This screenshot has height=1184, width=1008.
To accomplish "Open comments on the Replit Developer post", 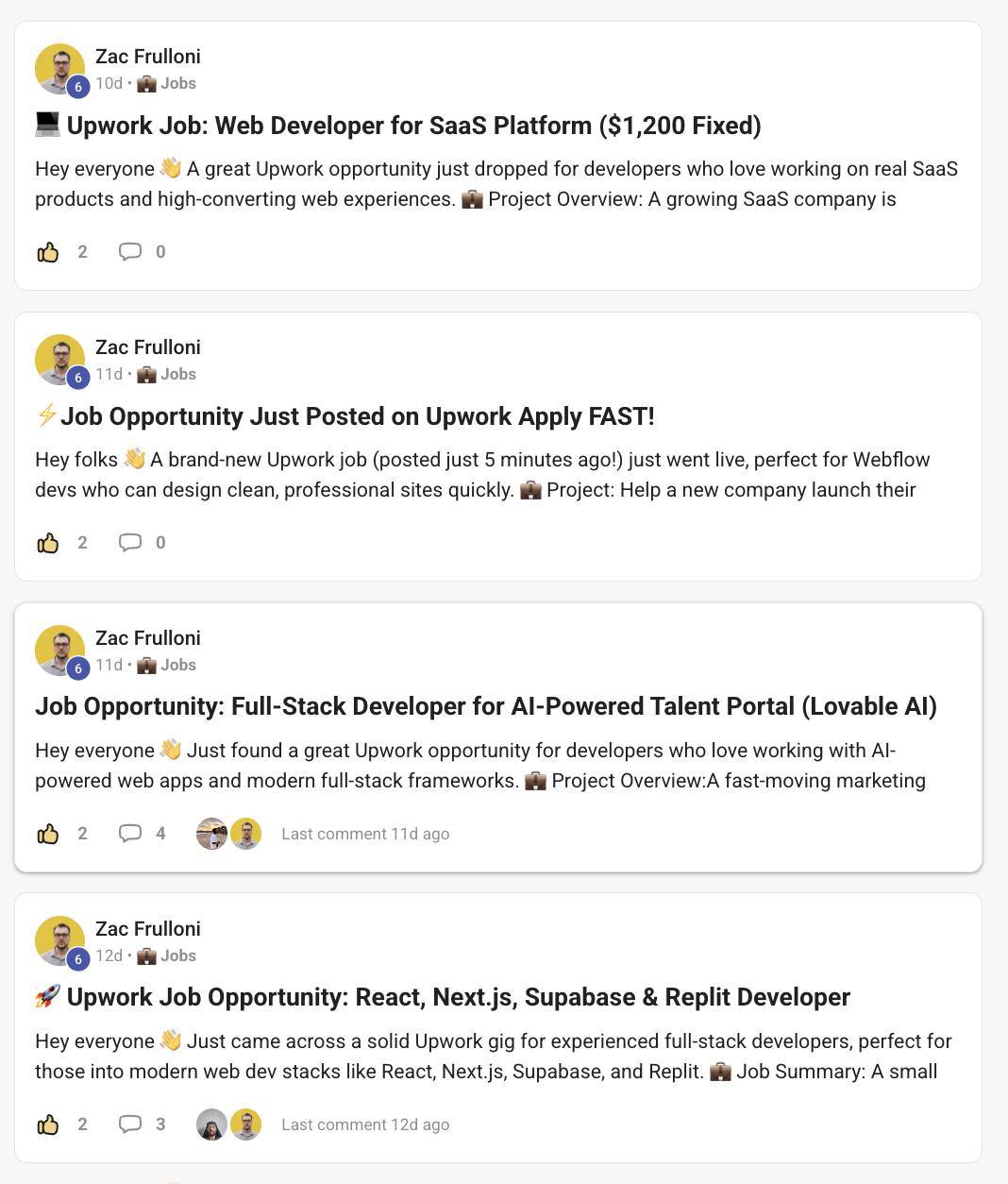I will 130,1125.
